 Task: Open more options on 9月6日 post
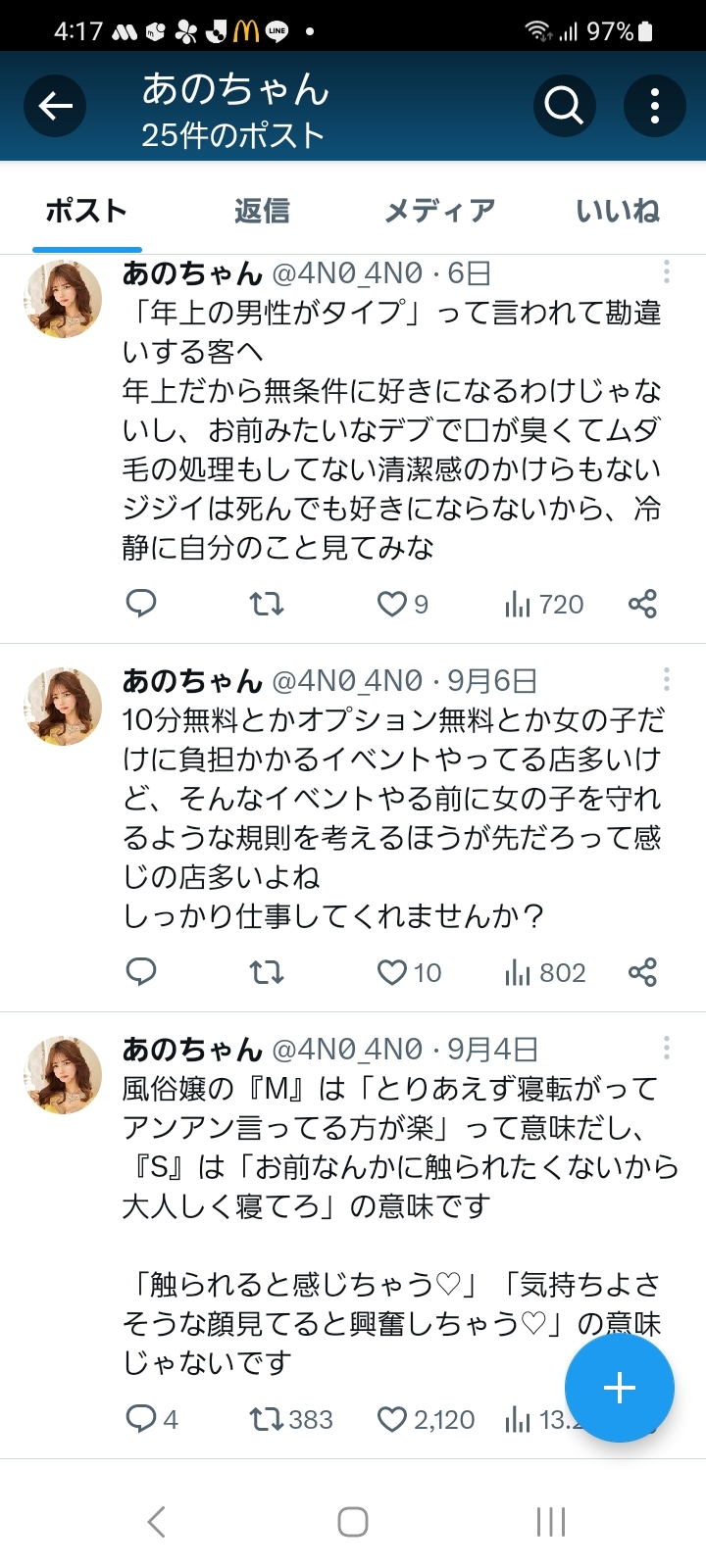[666, 679]
